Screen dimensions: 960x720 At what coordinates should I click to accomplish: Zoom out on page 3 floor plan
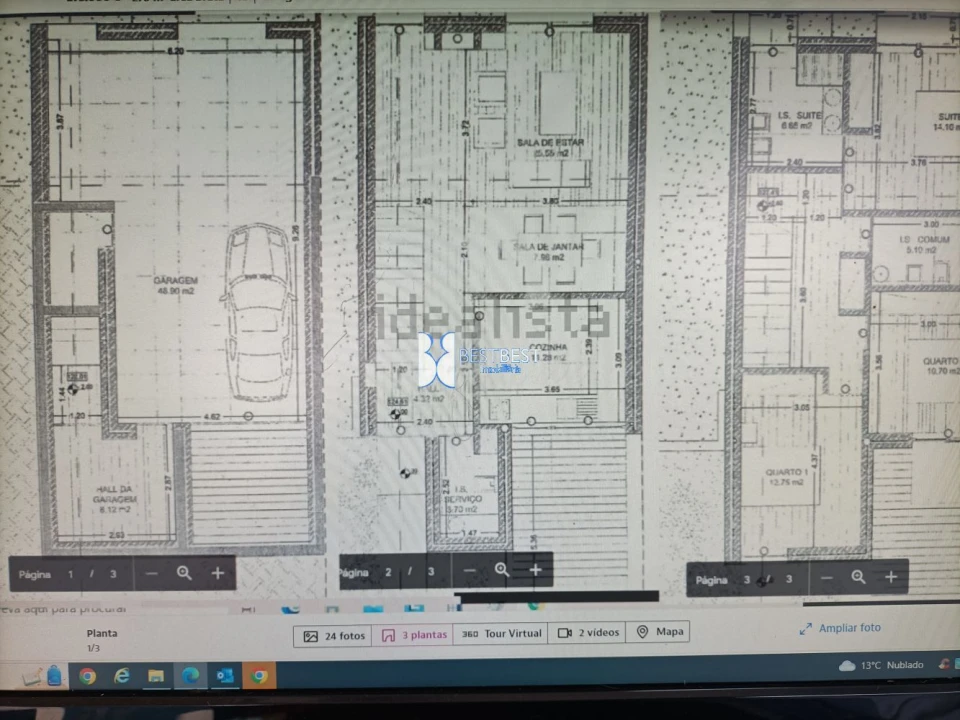tap(826, 577)
